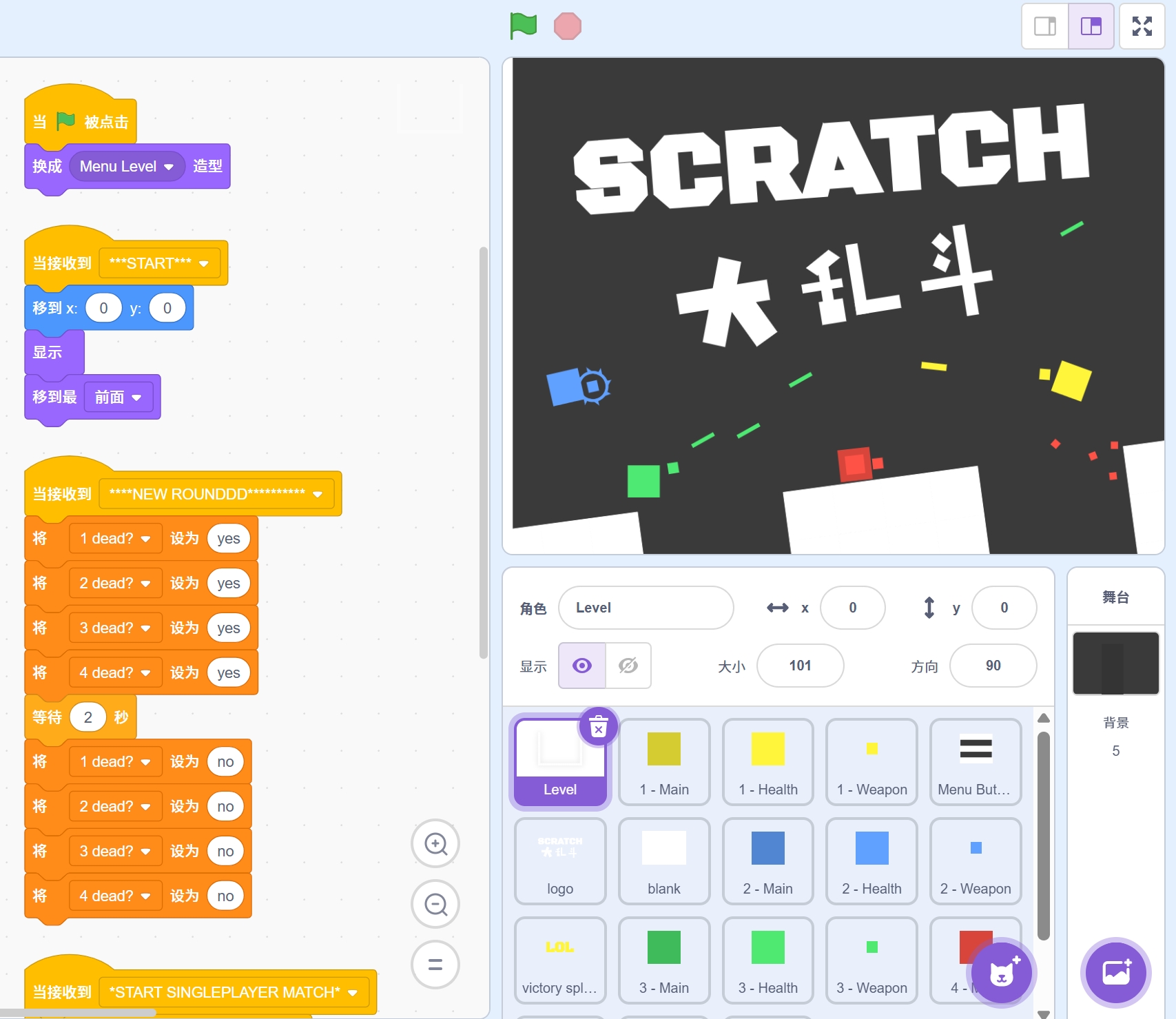
Task: Click the green flag to run project
Action: tap(523, 26)
